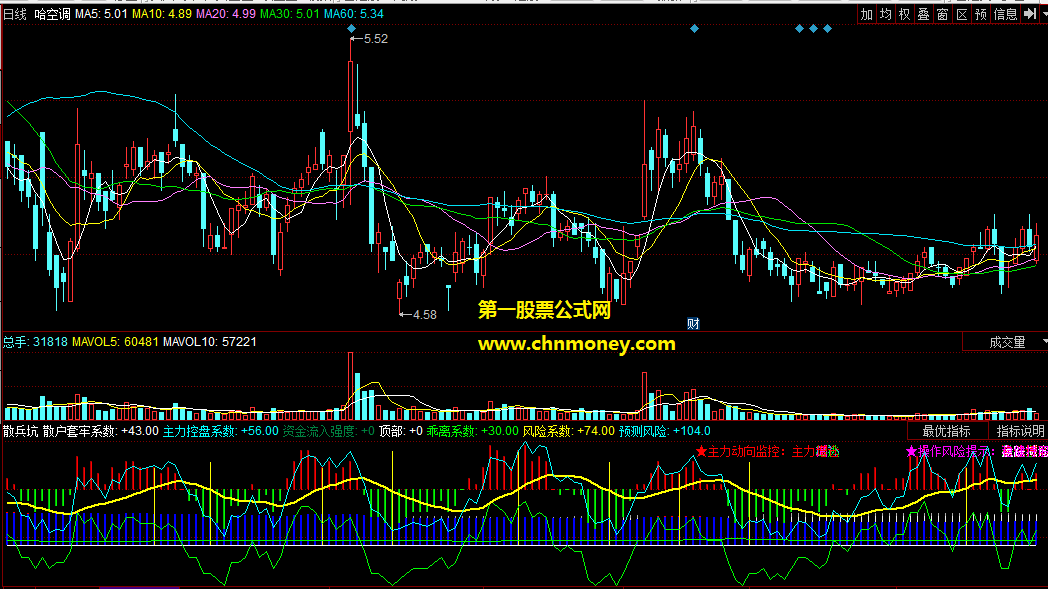This screenshot has width=1048, height=589.
Task: Click the MA10: 4.89 label
Action: pos(162,14)
